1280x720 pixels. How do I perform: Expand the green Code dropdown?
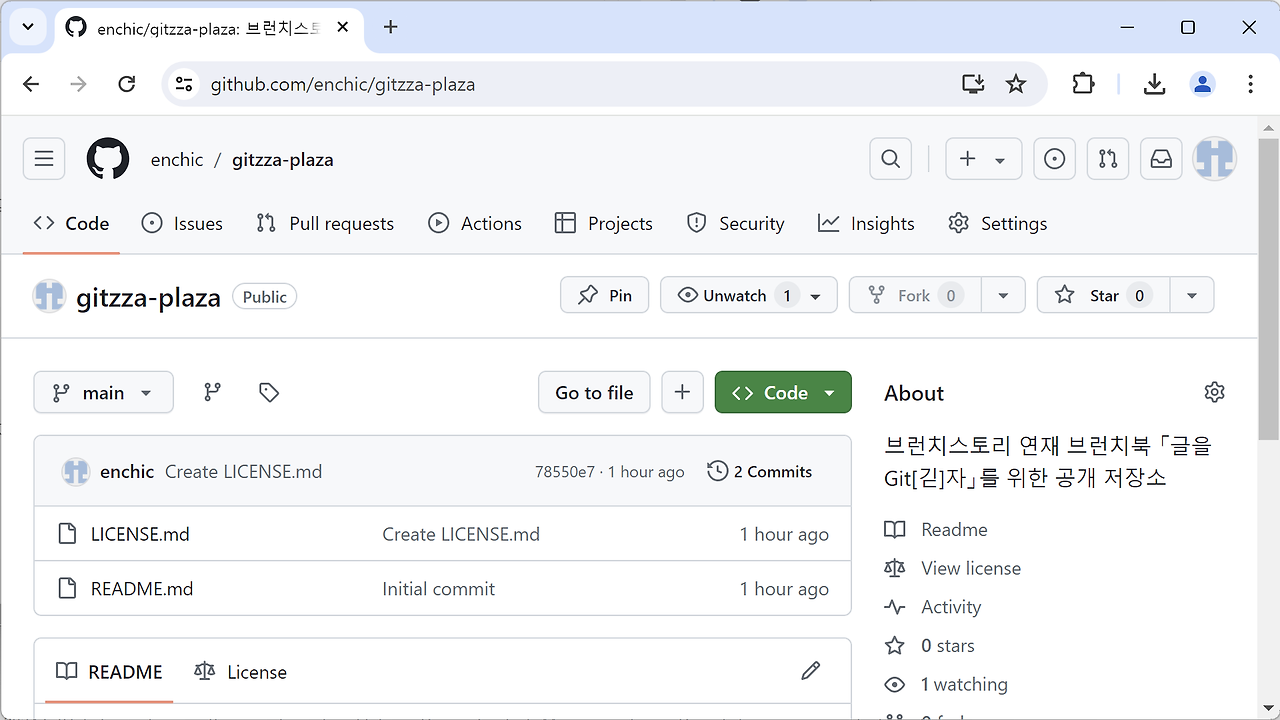(829, 393)
